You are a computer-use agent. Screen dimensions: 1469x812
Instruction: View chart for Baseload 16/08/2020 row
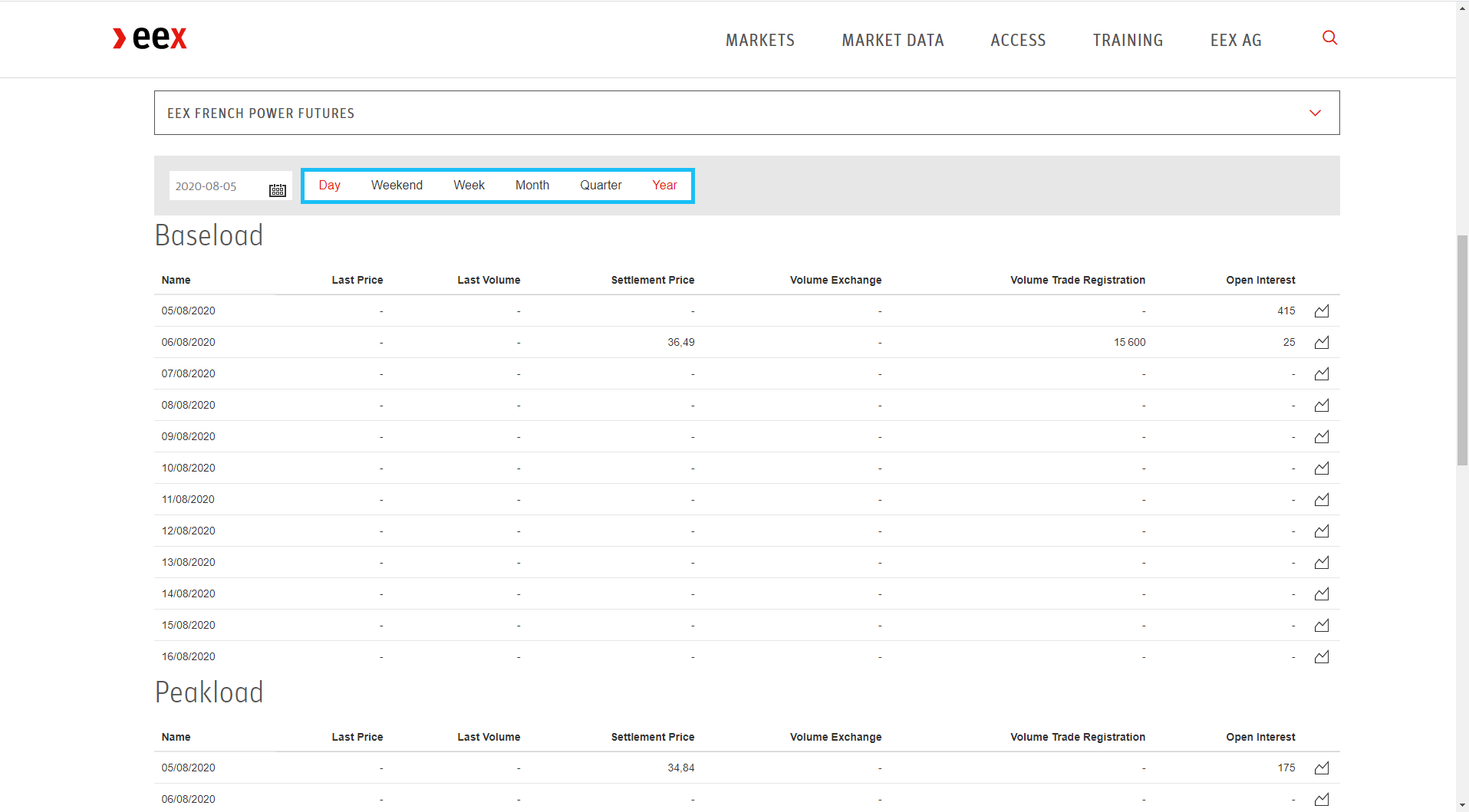[1321, 657]
